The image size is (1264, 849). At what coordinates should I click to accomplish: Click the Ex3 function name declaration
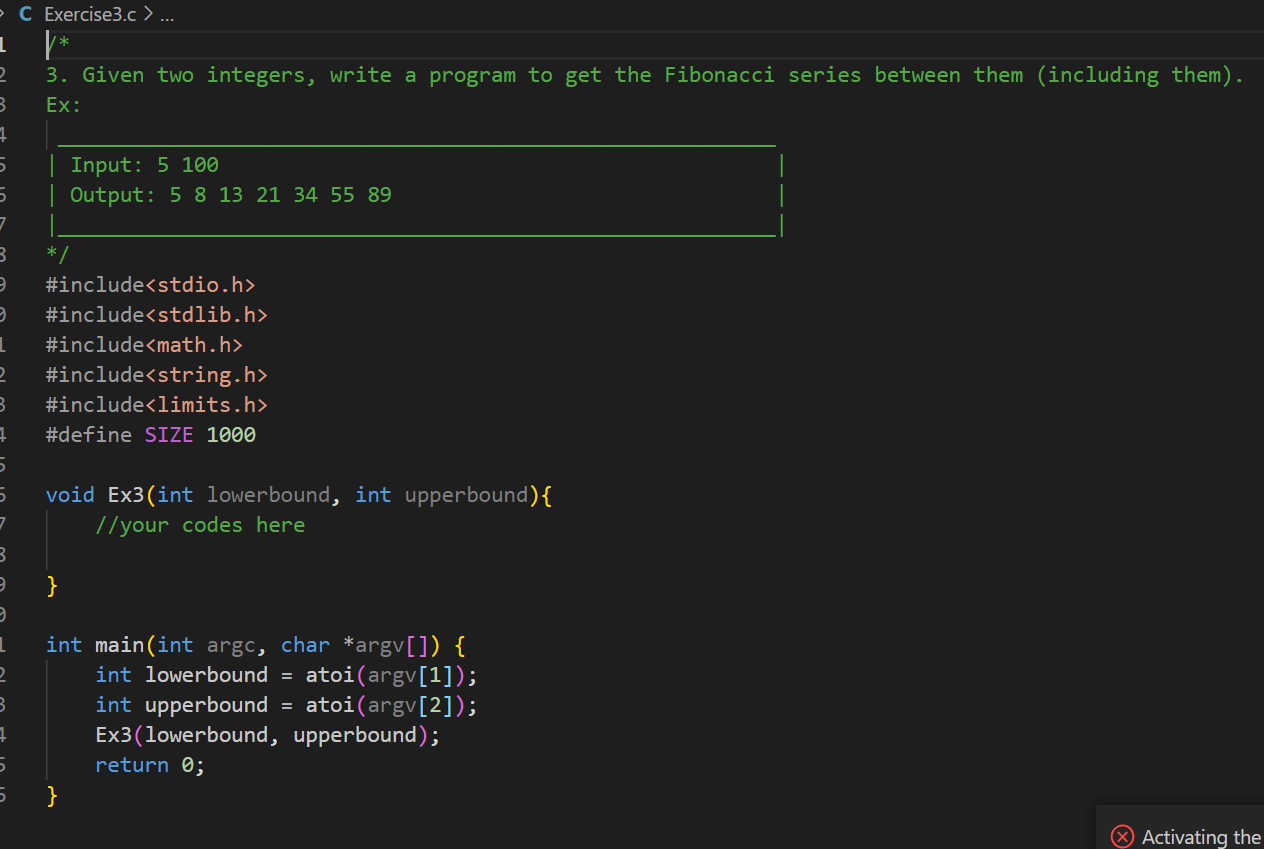127,494
